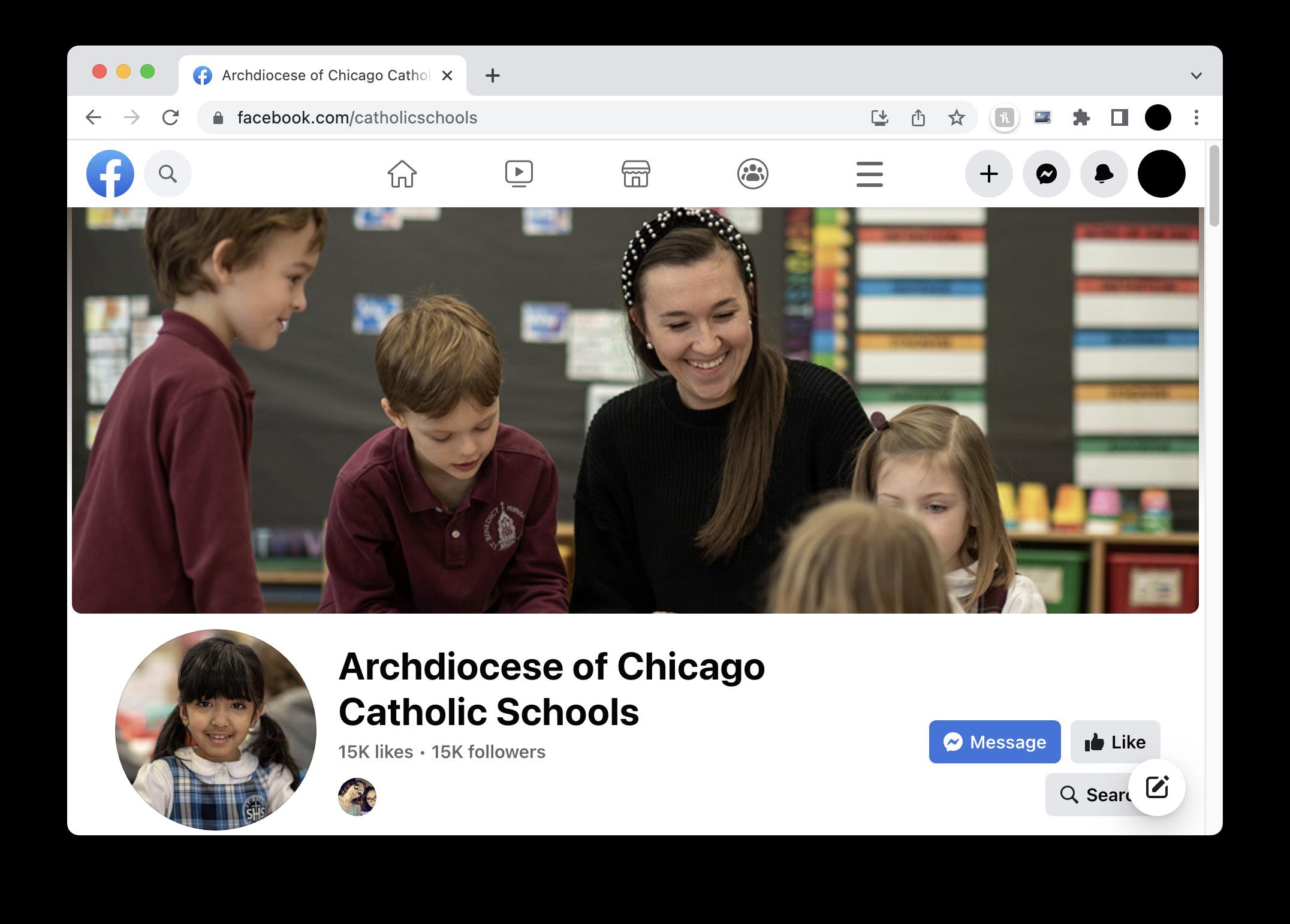Open the Chrome tab search chevron
Screen dimensions: 1290x924
(1196, 76)
